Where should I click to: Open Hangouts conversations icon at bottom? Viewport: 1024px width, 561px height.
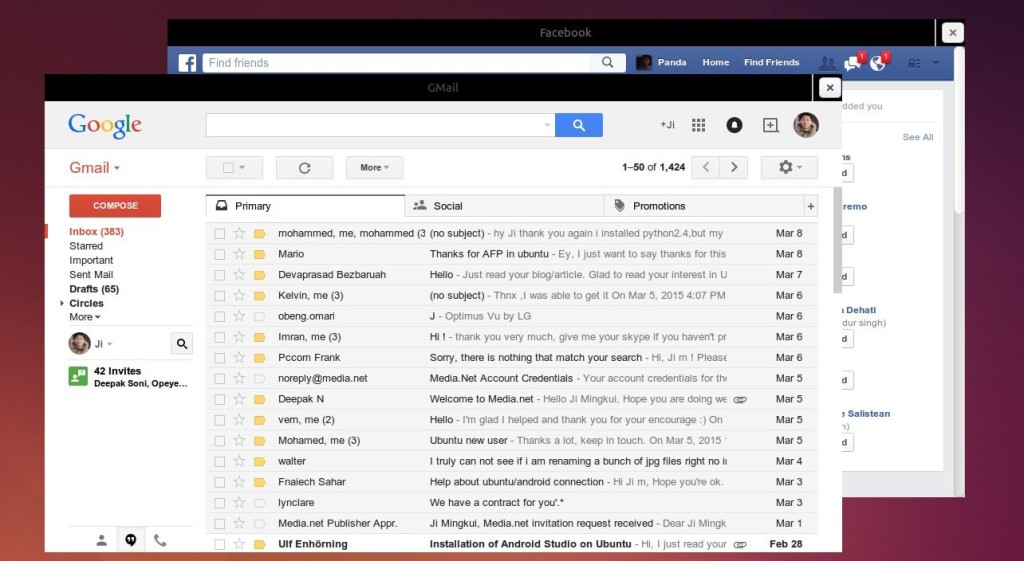point(131,540)
